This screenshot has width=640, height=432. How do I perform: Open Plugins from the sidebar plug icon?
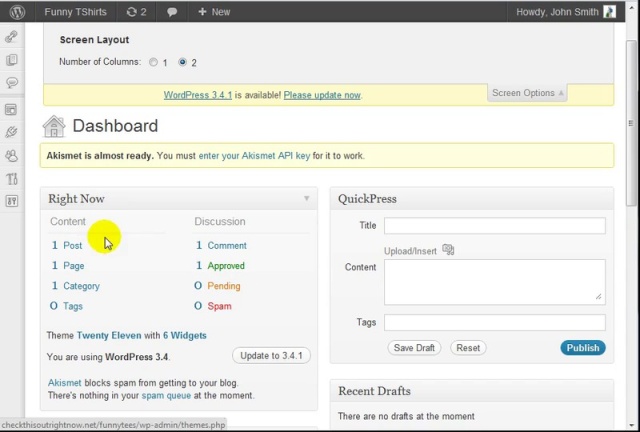click(x=11, y=132)
